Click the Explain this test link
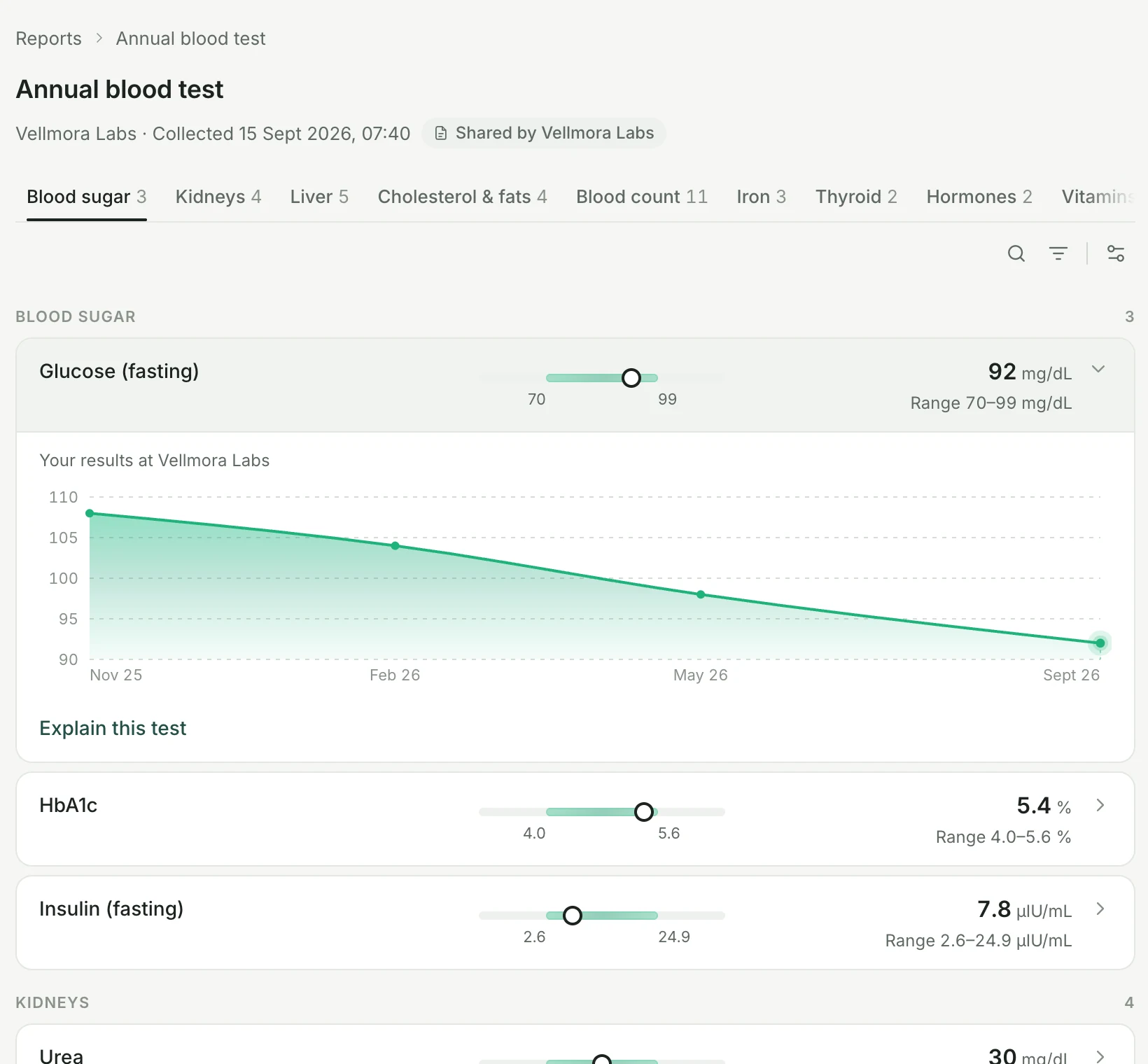 pos(113,728)
